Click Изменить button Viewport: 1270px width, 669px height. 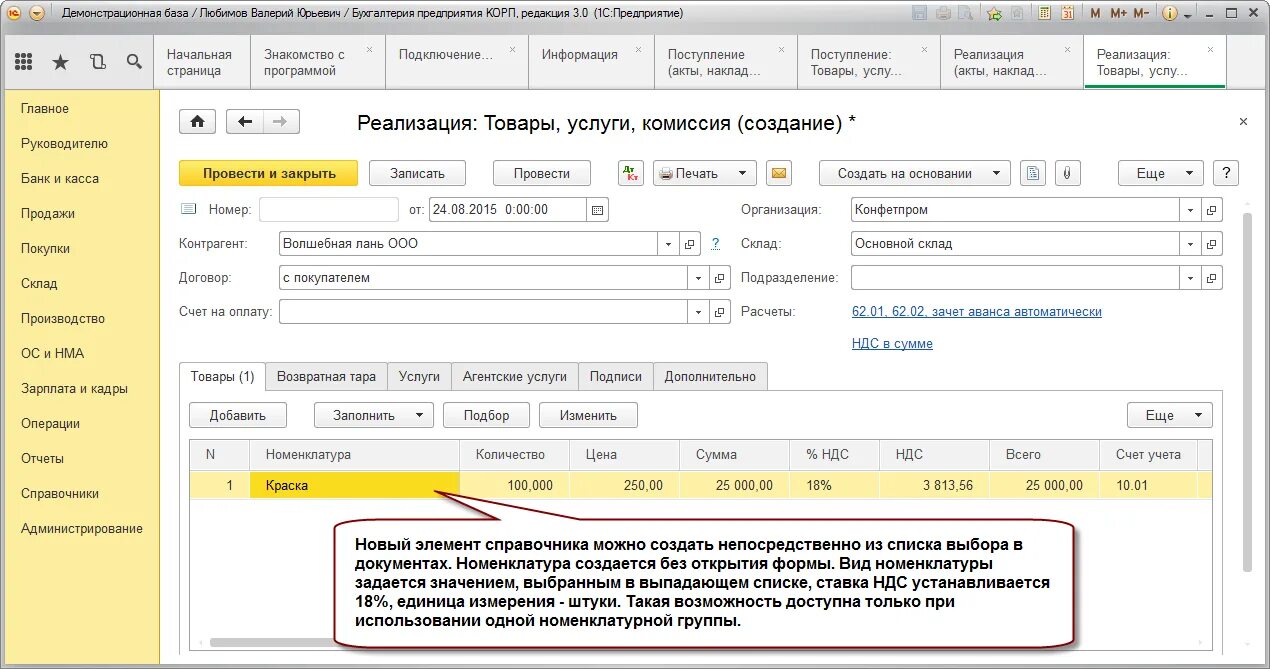click(588, 415)
